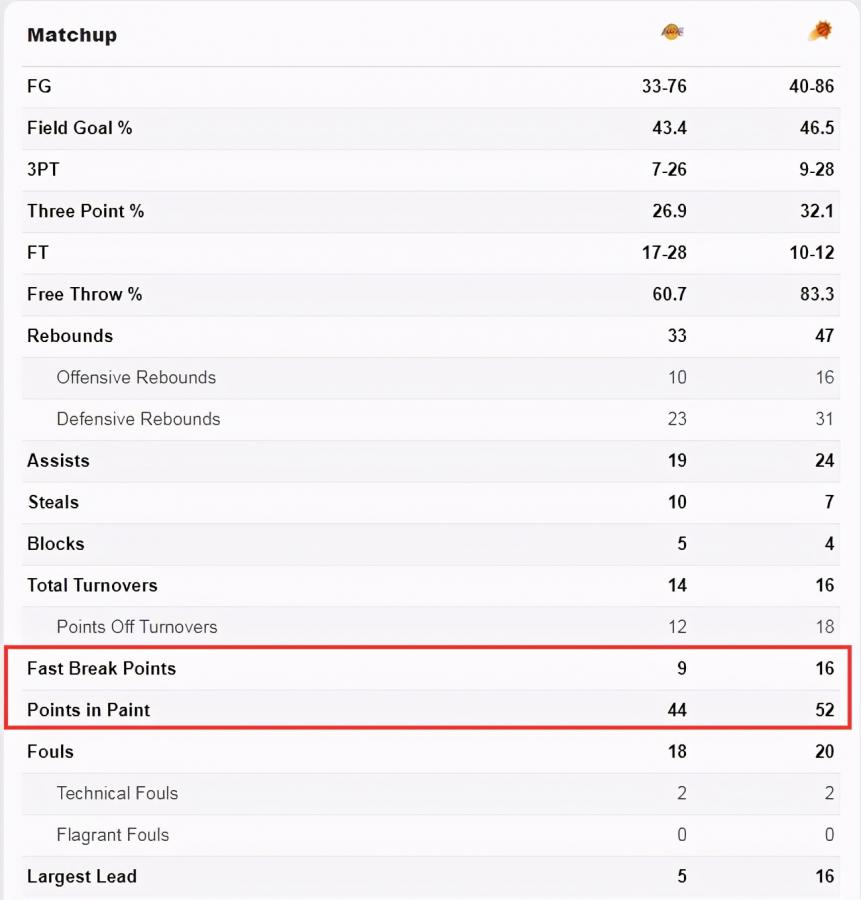Viewport: 861px width, 900px height.
Task: Click the Largest Lead row label
Action: (x=82, y=876)
